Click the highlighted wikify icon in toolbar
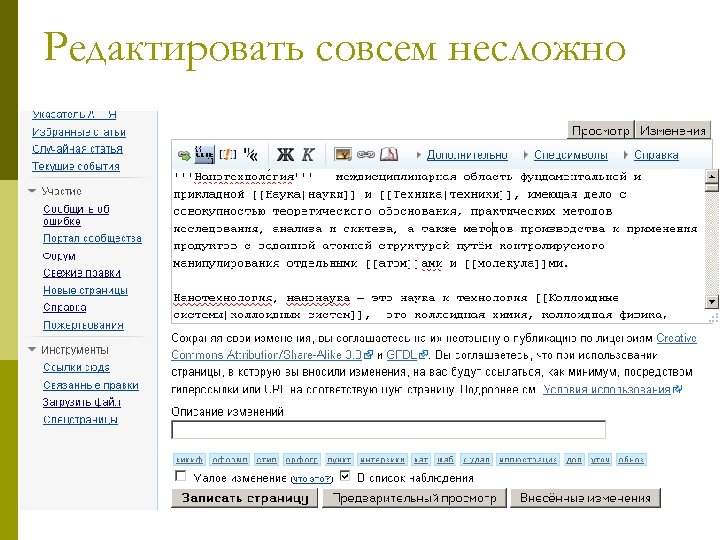 pyautogui.click(x=204, y=155)
